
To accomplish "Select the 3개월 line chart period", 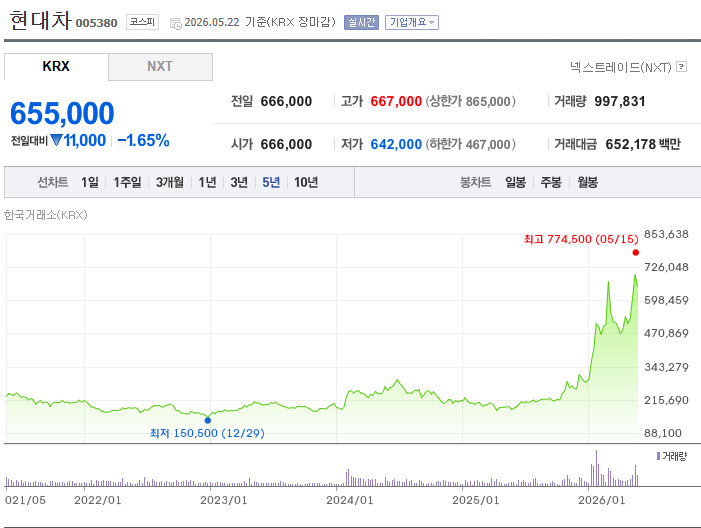I will pyautogui.click(x=169, y=182).
